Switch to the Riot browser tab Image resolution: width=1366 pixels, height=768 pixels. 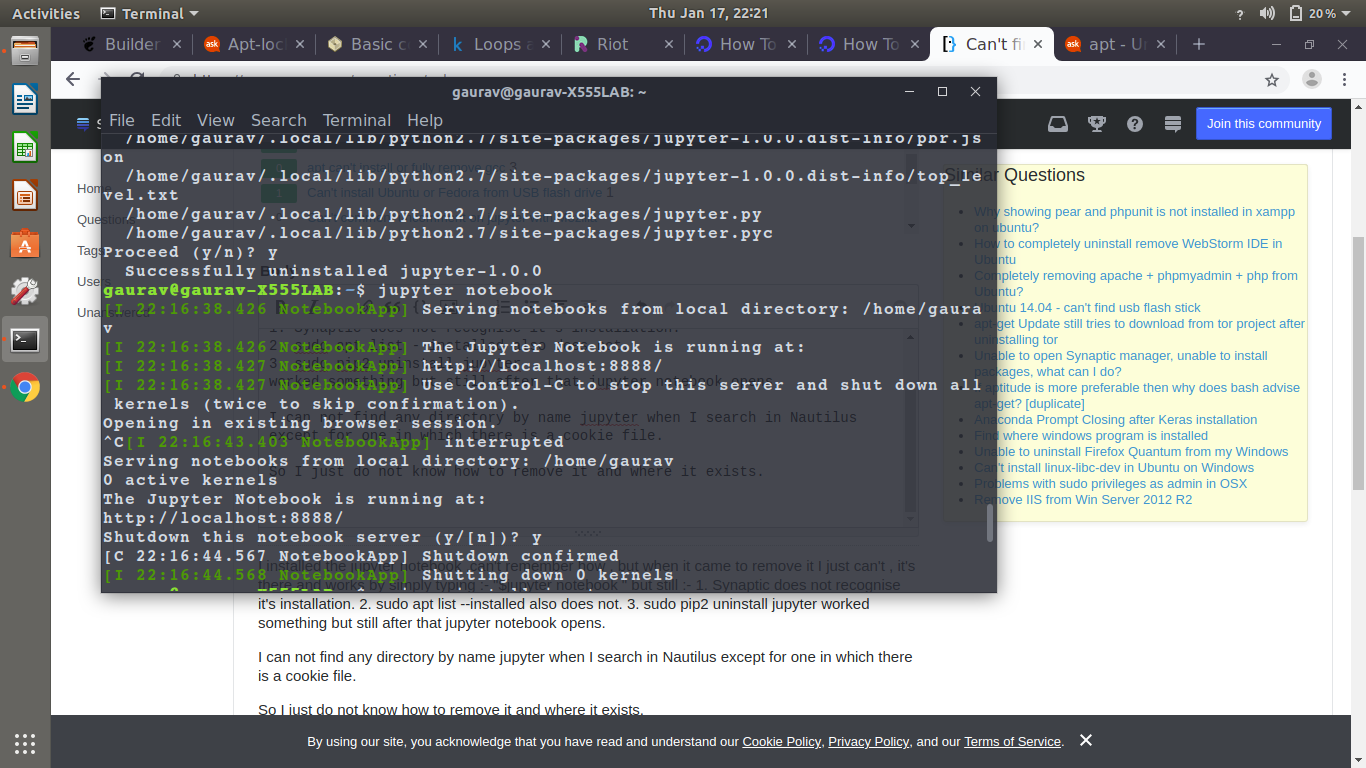tap(612, 44)
